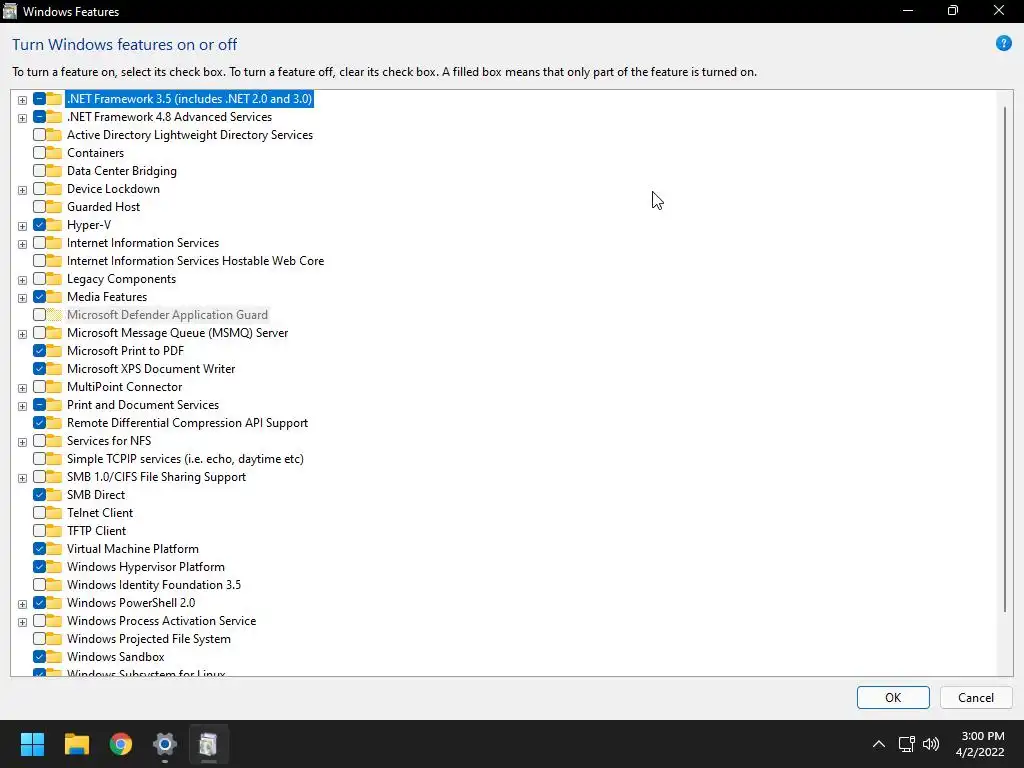Show hidden icons tray chevron
Image resolution: width=1024 pixels, height=768 pixels.
[879, 744]
